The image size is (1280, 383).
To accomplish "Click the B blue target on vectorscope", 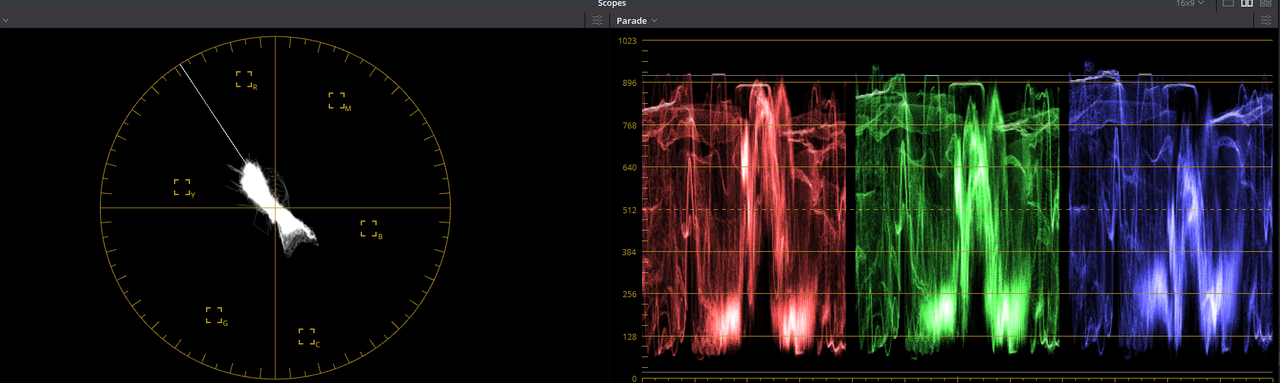I will [369, 229].
